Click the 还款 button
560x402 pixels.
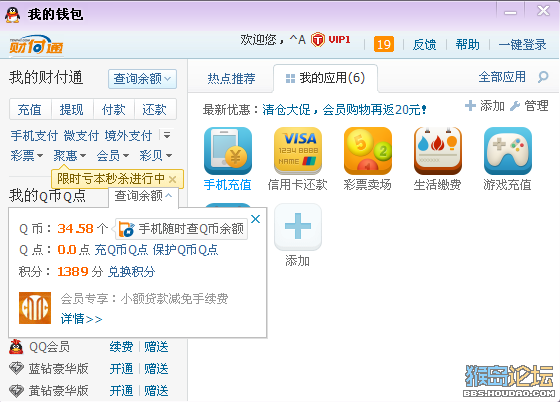pyautogui.click(x=155, y=109)
